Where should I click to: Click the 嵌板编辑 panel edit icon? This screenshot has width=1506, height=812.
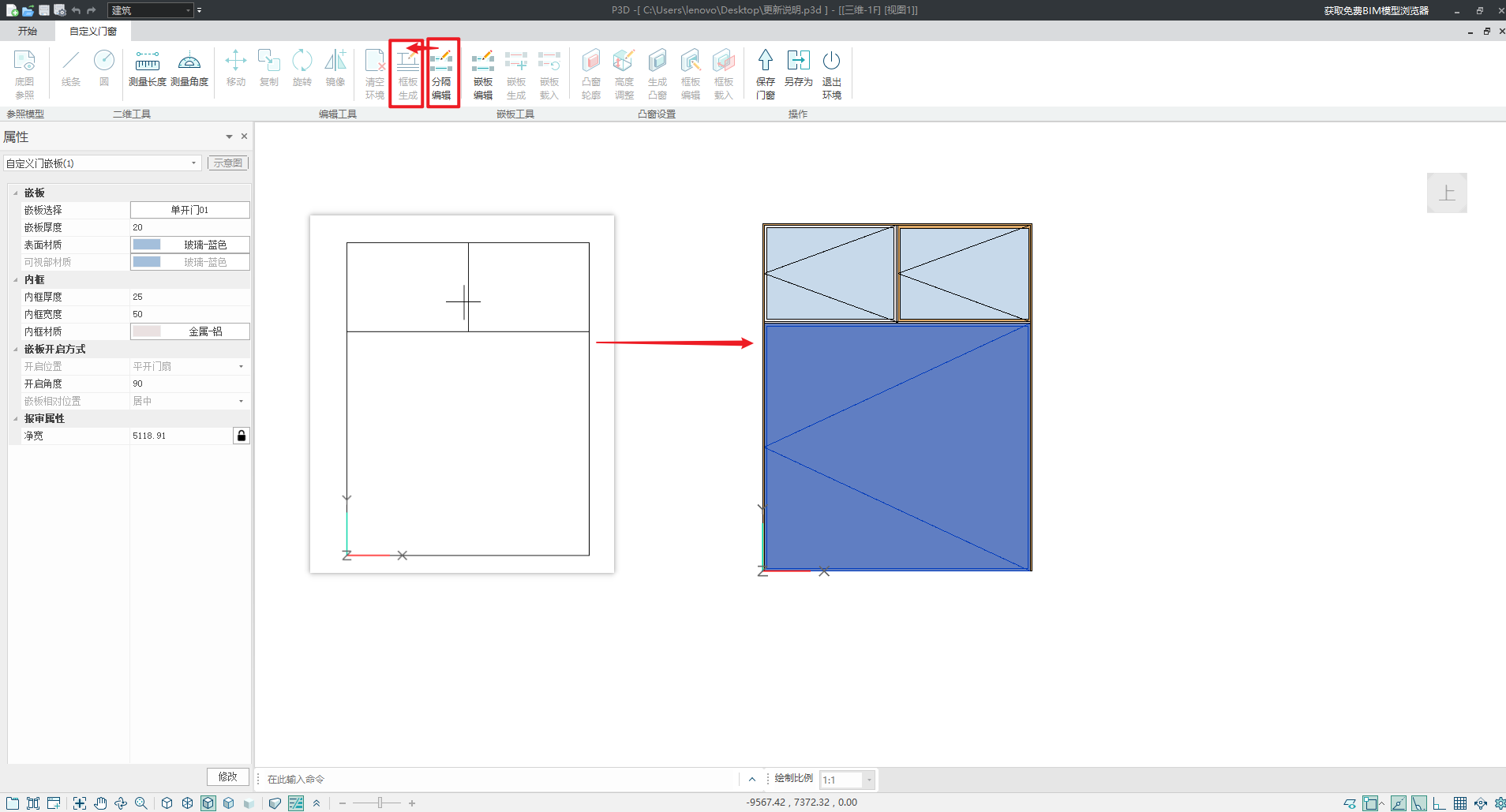(483, 73)
